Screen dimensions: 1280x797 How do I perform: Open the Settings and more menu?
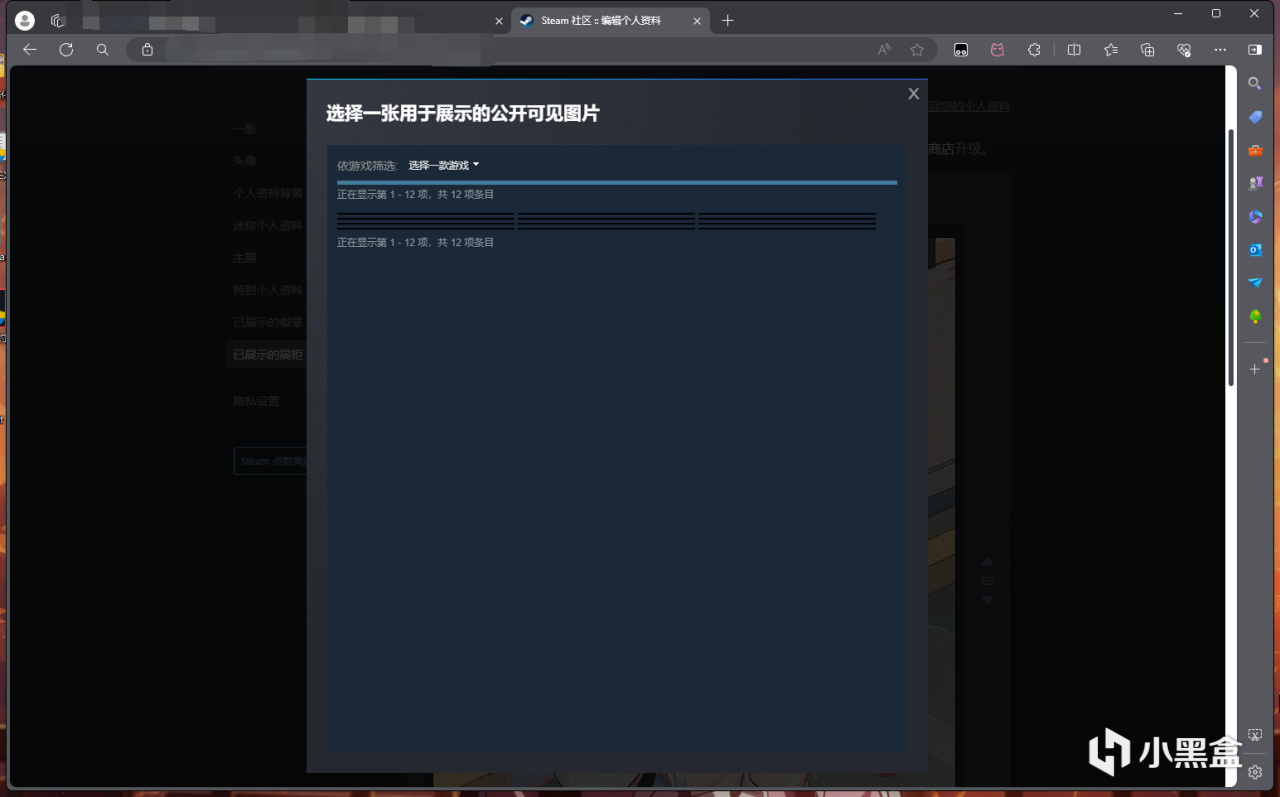(1220, 49)
